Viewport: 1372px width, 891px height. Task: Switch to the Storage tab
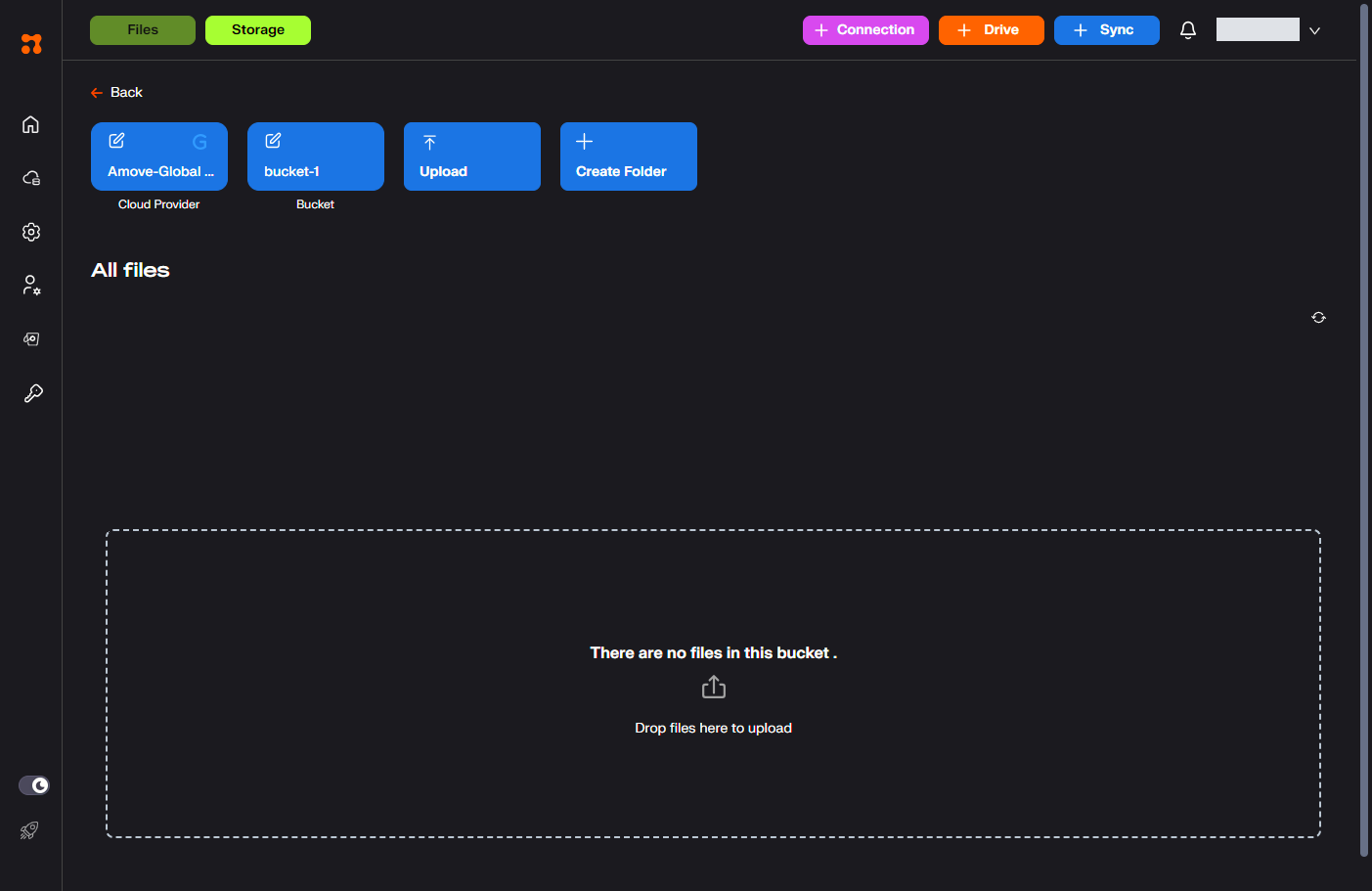(x=258, y=30)
